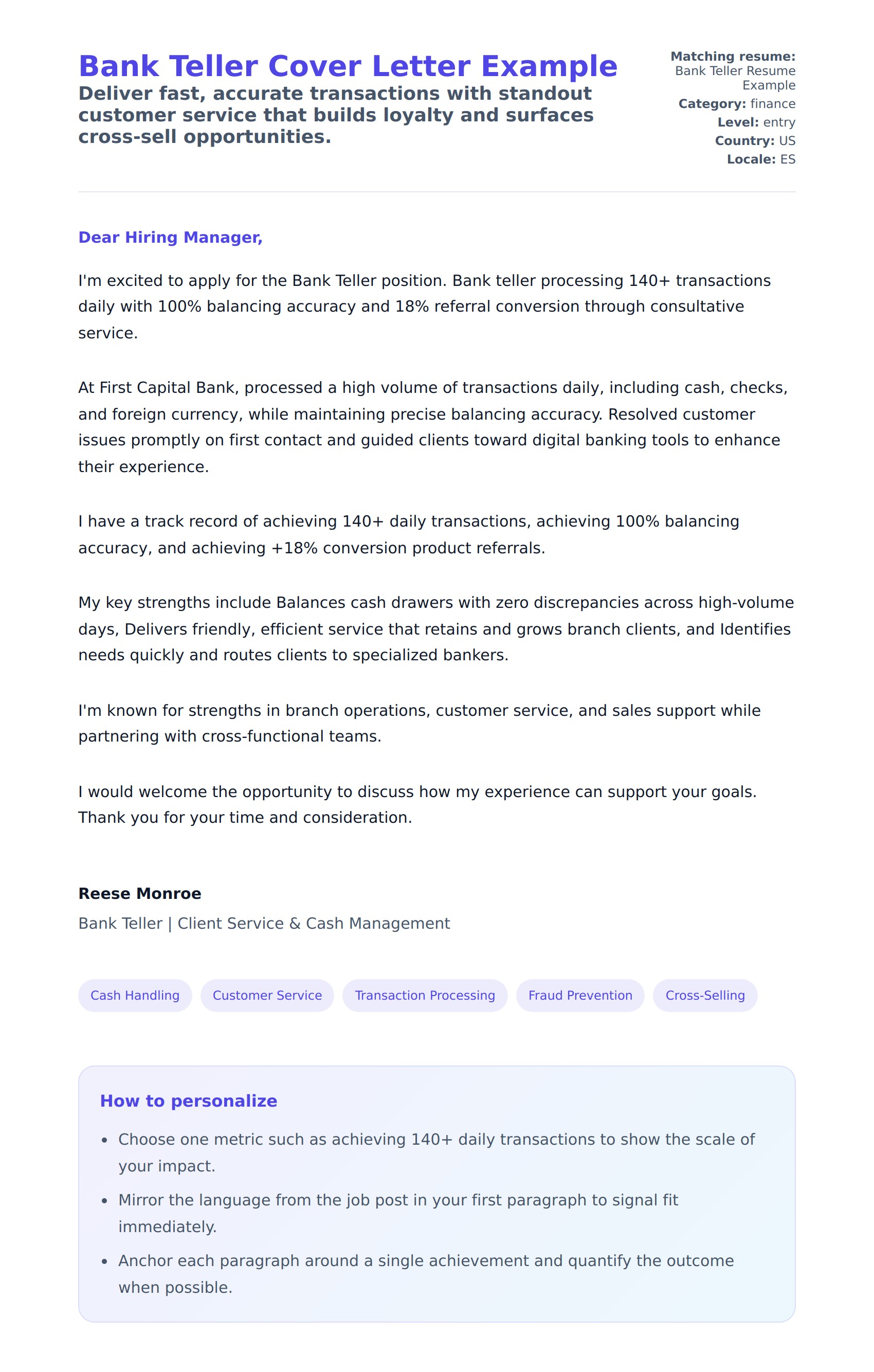The height and width of the screenshot is (1372, 874).
Task: Click the Transaction Processing tag
Action: tap(425, 996)
